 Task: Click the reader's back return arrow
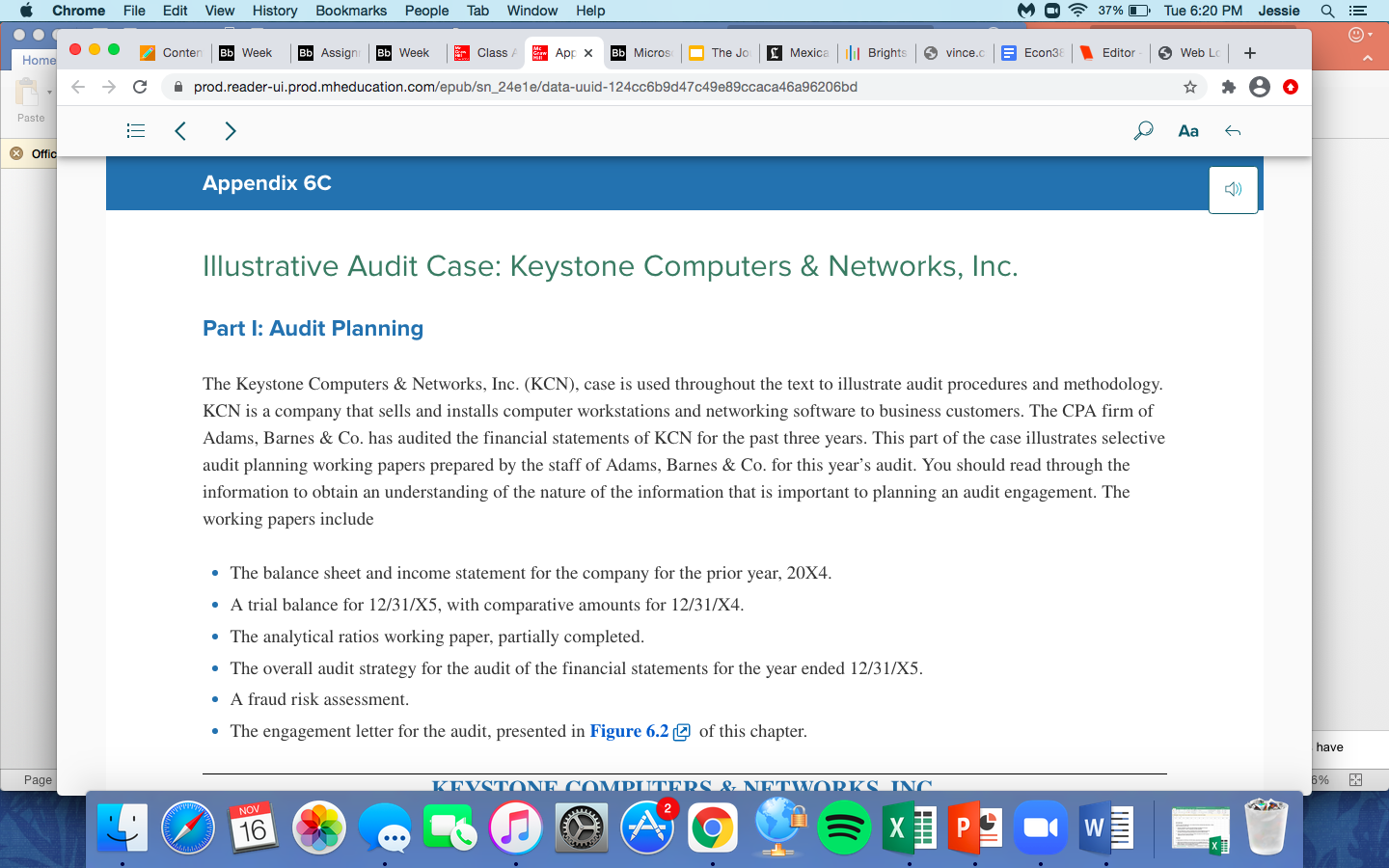pyautogui.click(x=1232, y=130)
